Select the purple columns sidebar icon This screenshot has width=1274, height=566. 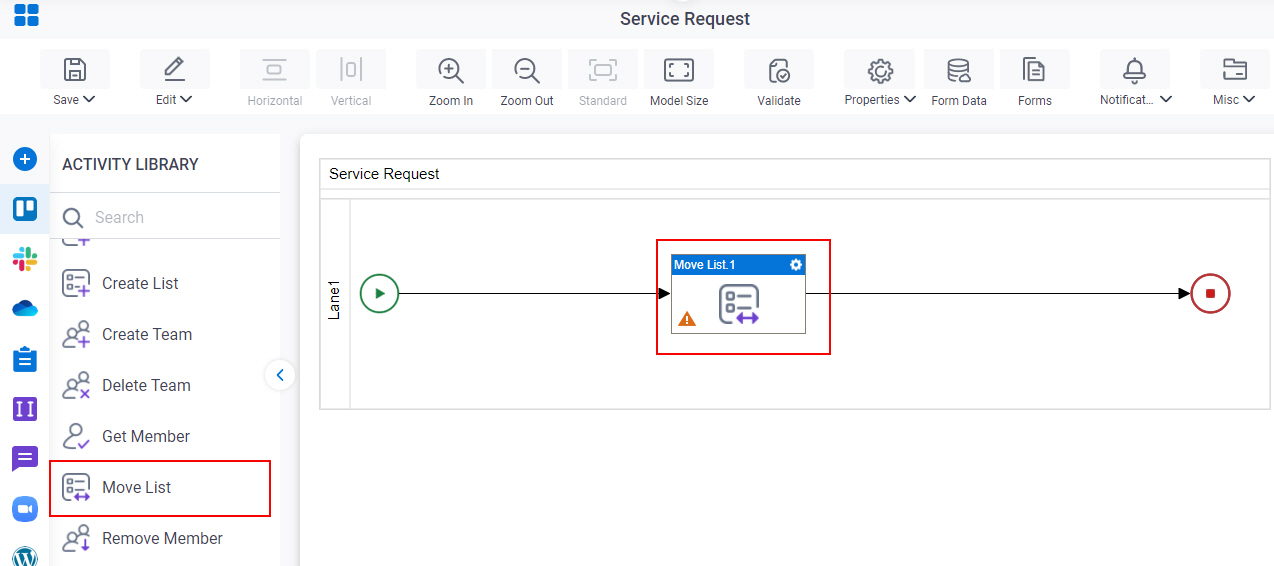(25, 409)
